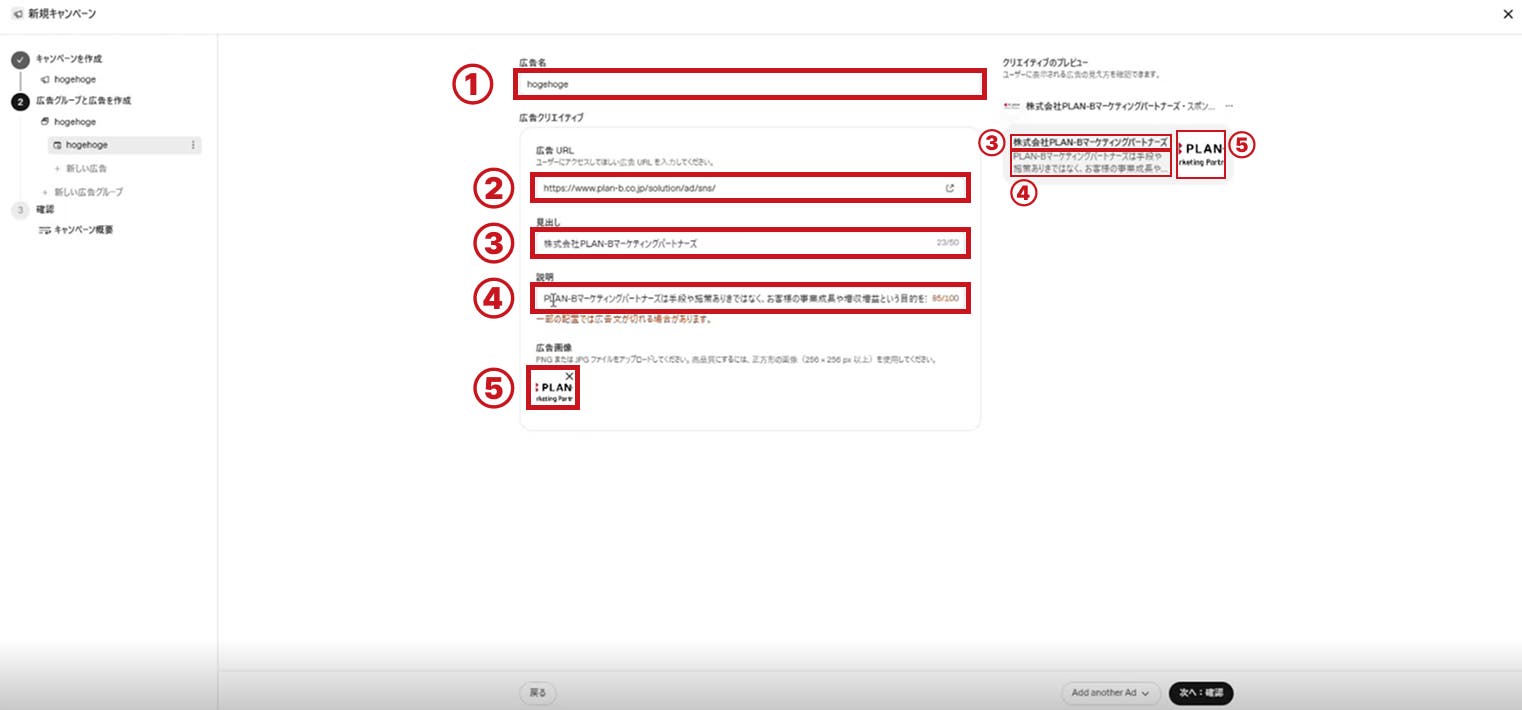Click the ad group icon beside hogehoge
The width and height of the screenshot is (1522, 710).
coord(44,121)
